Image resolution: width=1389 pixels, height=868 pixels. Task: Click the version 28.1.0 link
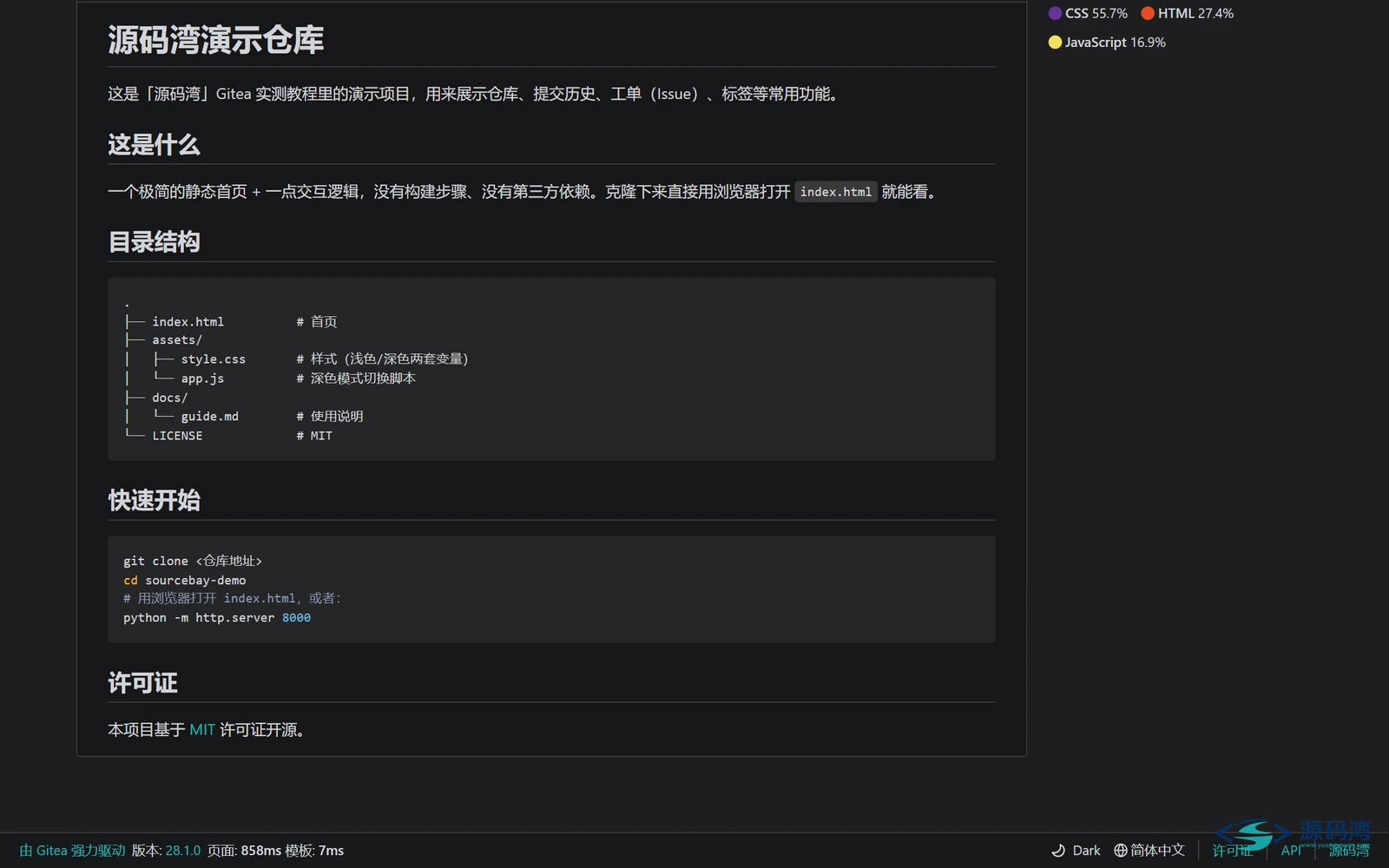pyautogui.click(x=182, y=851)
